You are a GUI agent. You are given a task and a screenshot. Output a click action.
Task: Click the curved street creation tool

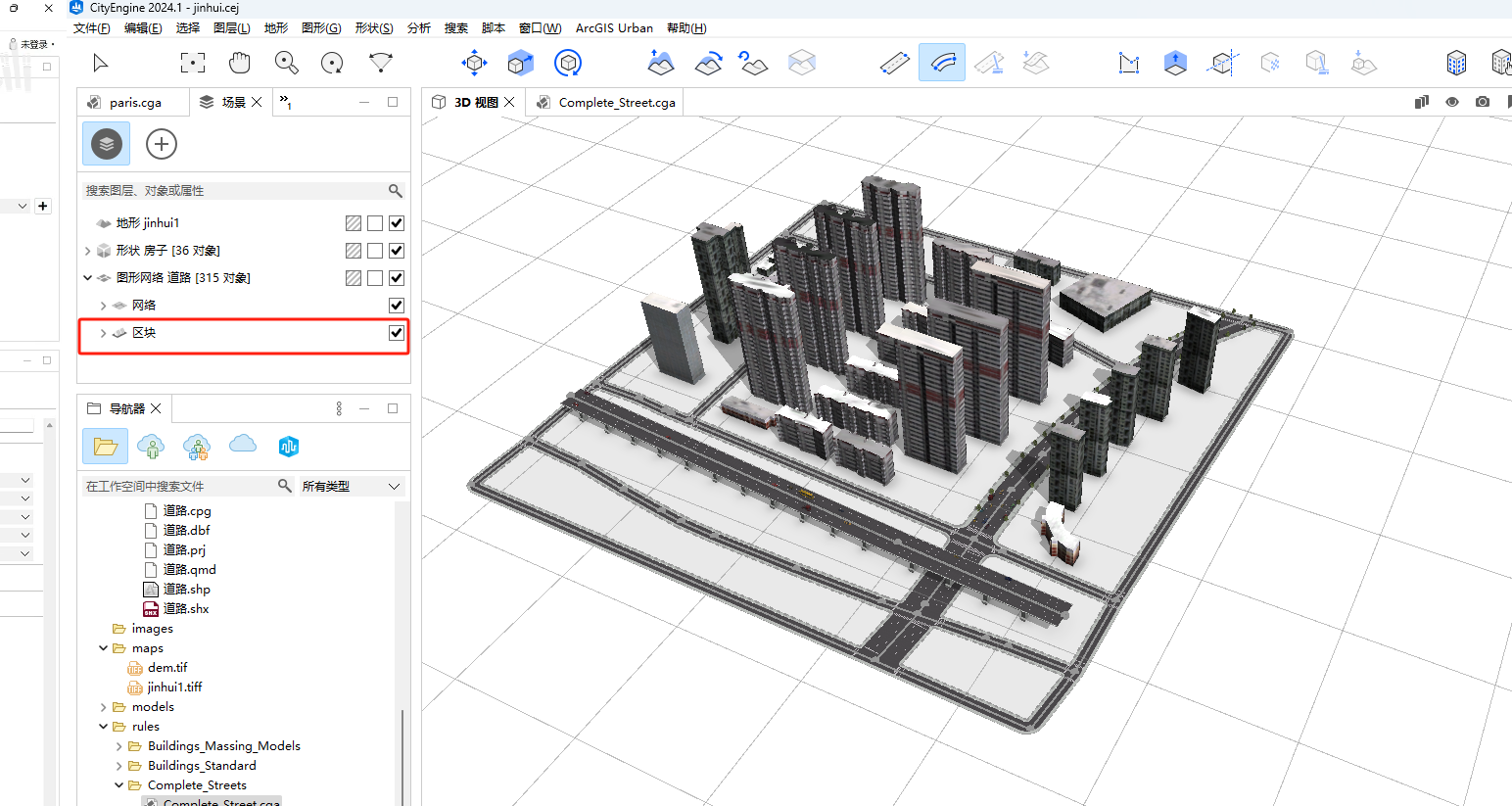click(x=942, y=64)
